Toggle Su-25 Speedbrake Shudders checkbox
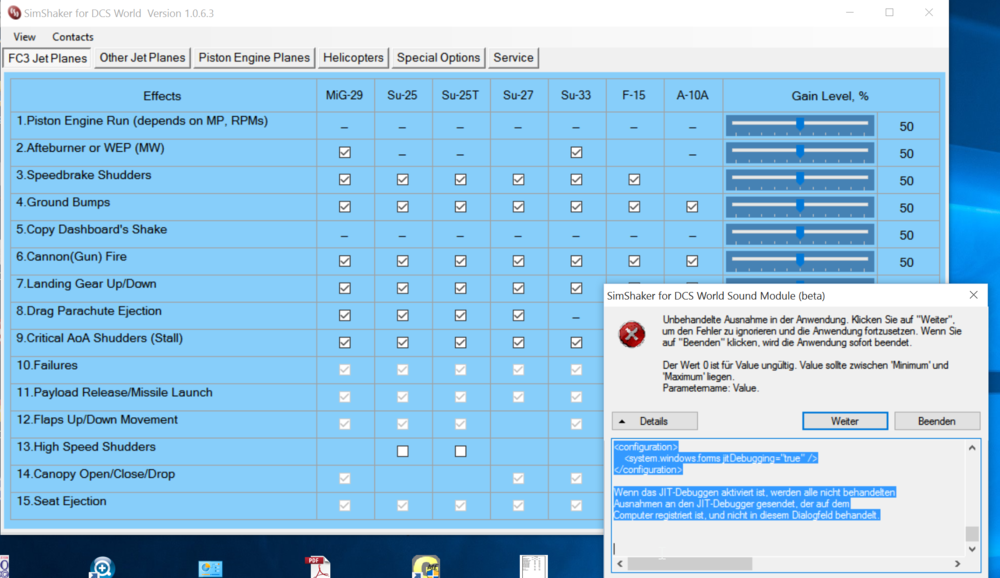Viewport: 1000px width, 578px height. pos(402,180)
